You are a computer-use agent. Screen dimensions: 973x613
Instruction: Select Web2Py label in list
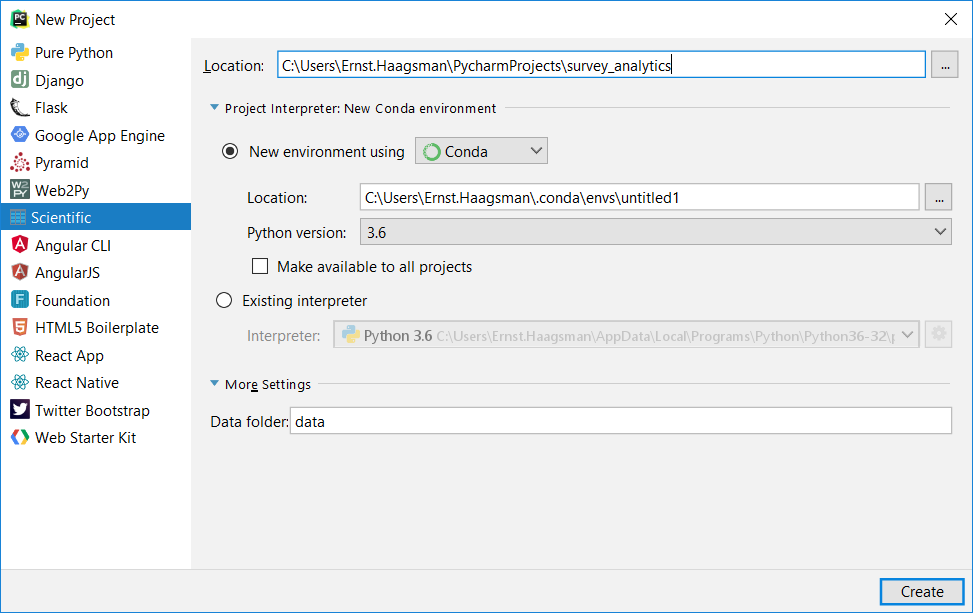click(62, 190)
